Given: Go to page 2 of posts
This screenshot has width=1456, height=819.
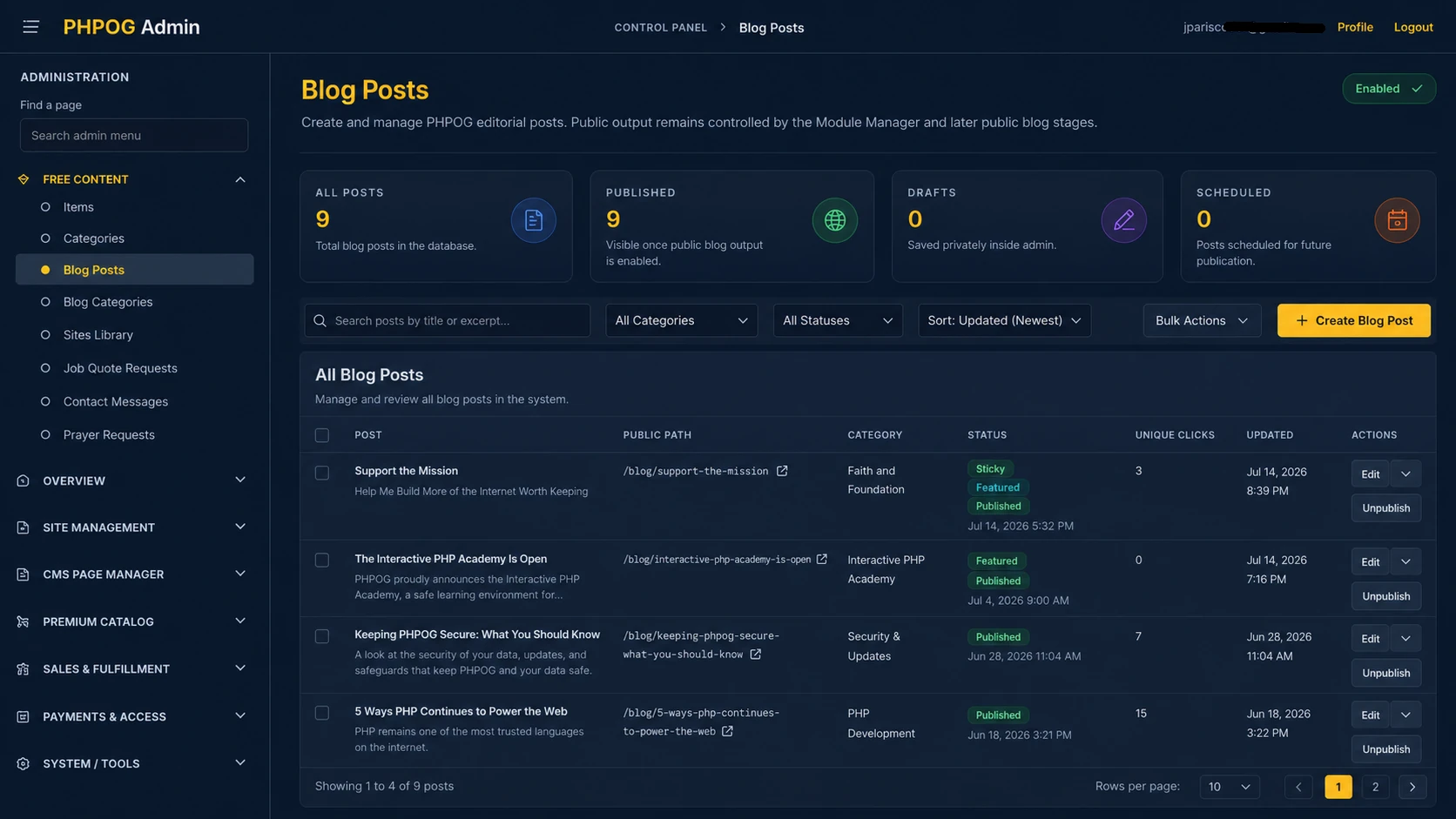Looking at the screenshot, I should point(1375,787).
